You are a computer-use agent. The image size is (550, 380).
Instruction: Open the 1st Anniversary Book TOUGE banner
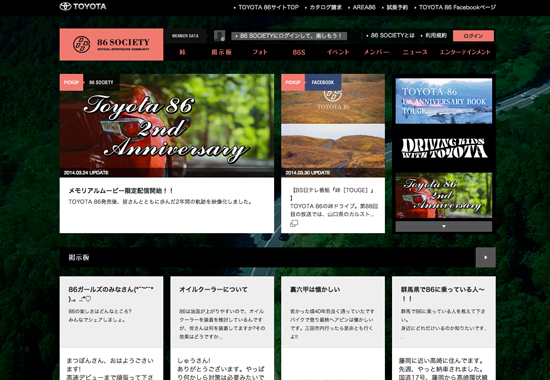(444, 101)
